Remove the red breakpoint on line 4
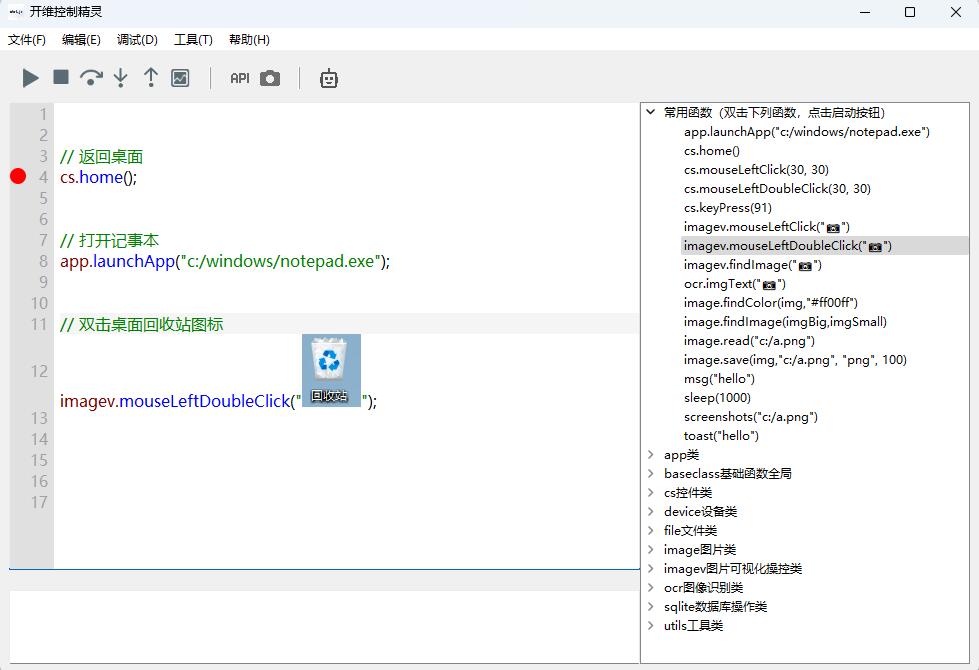This screenshot has width=979, height=670. tap(18, 177)
